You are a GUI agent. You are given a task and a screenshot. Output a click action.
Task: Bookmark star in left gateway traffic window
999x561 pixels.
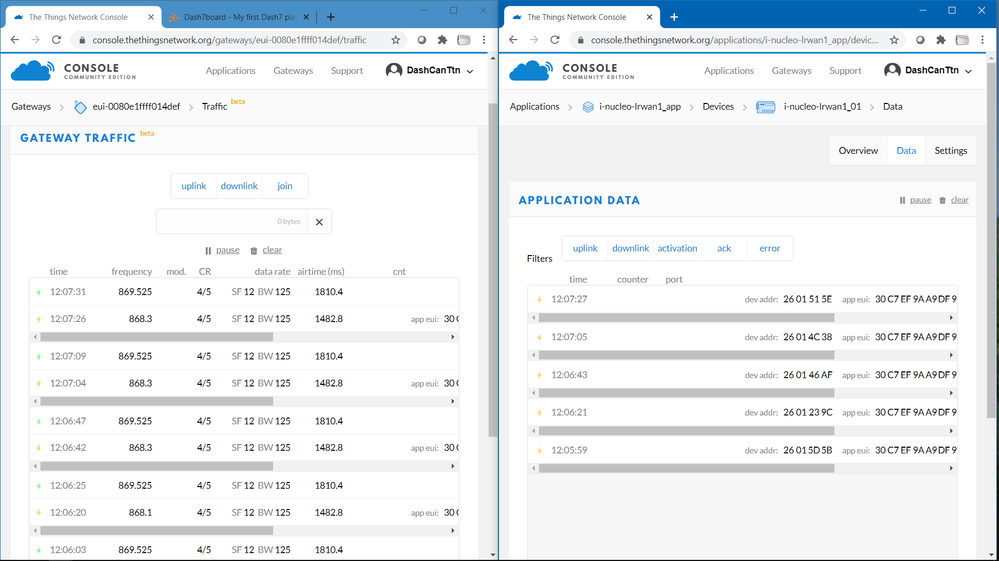396,39
